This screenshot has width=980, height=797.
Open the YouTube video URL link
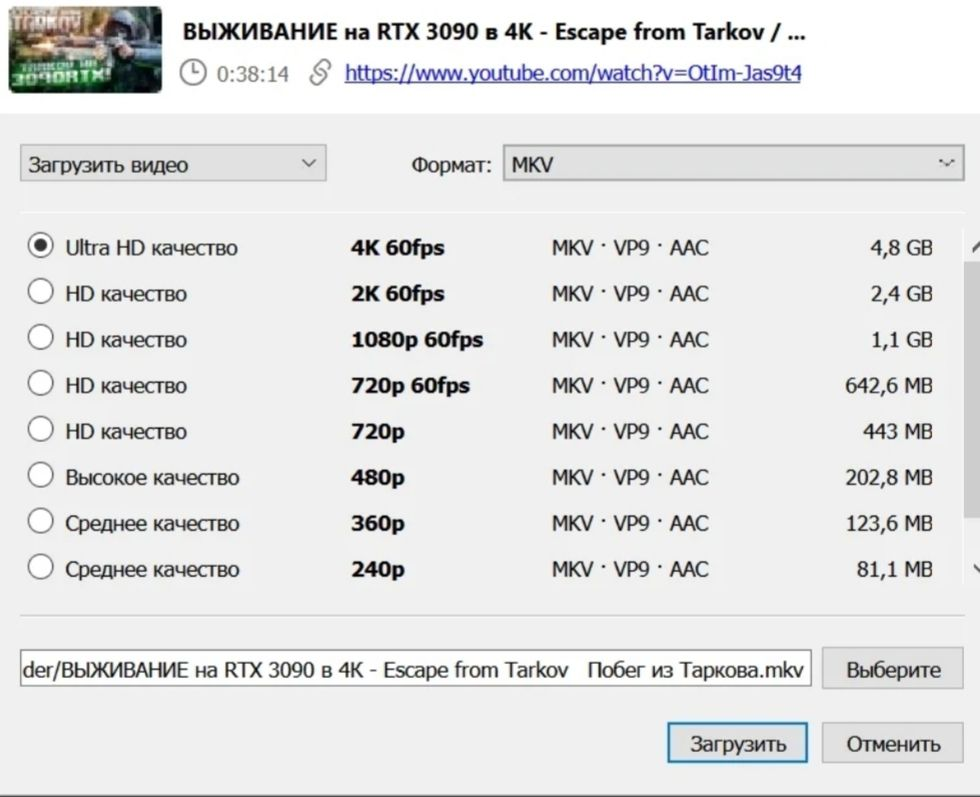click(x=572, y=73)
